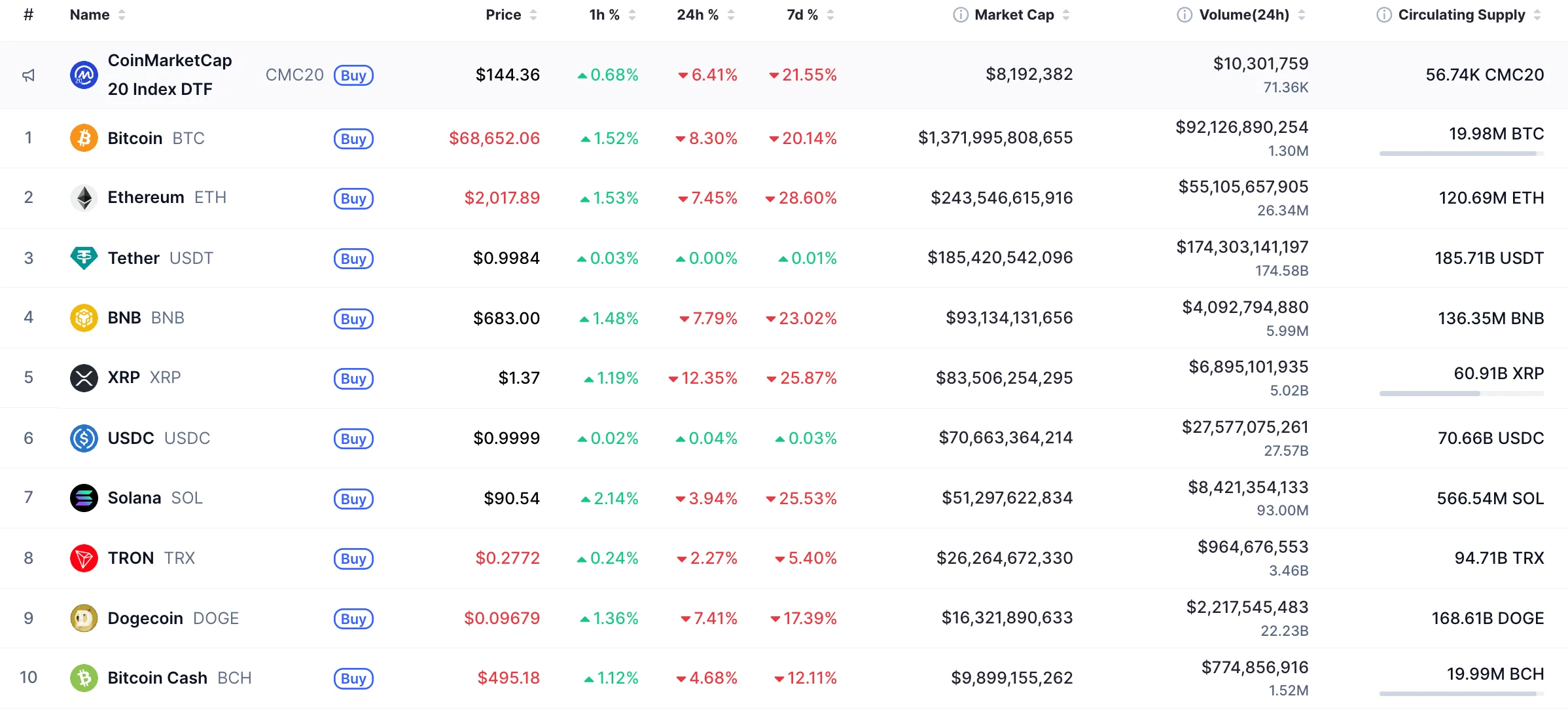
Task: Sort the table by Price
Action: (x=503, y=15)
